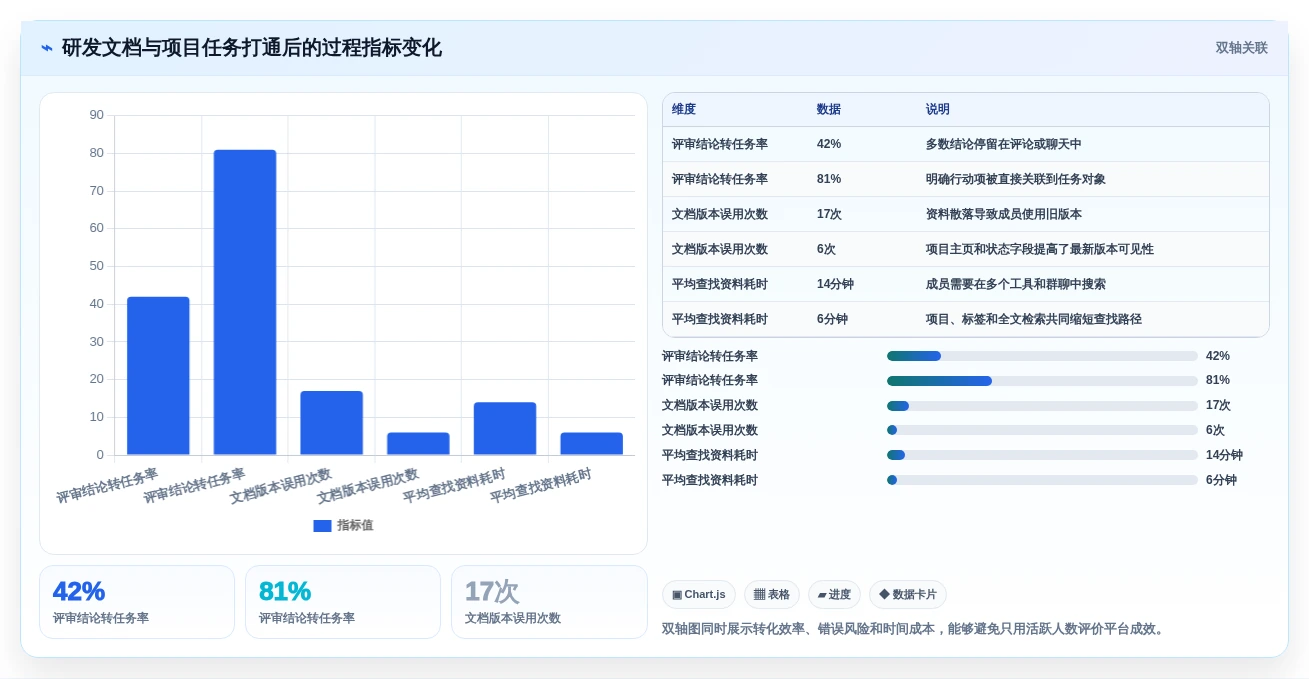
Task: Click the 进度 tag chip
Action: [x=834, y=594]
